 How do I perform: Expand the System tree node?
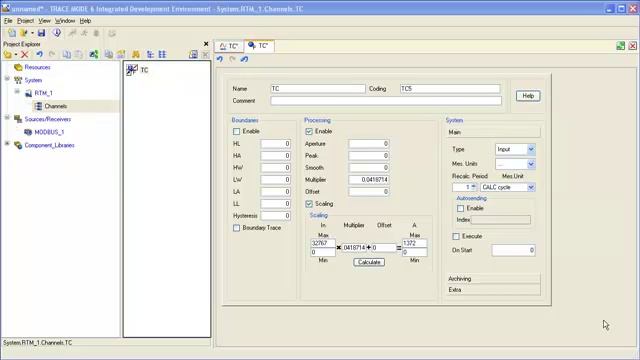click(x=7, y=78)
